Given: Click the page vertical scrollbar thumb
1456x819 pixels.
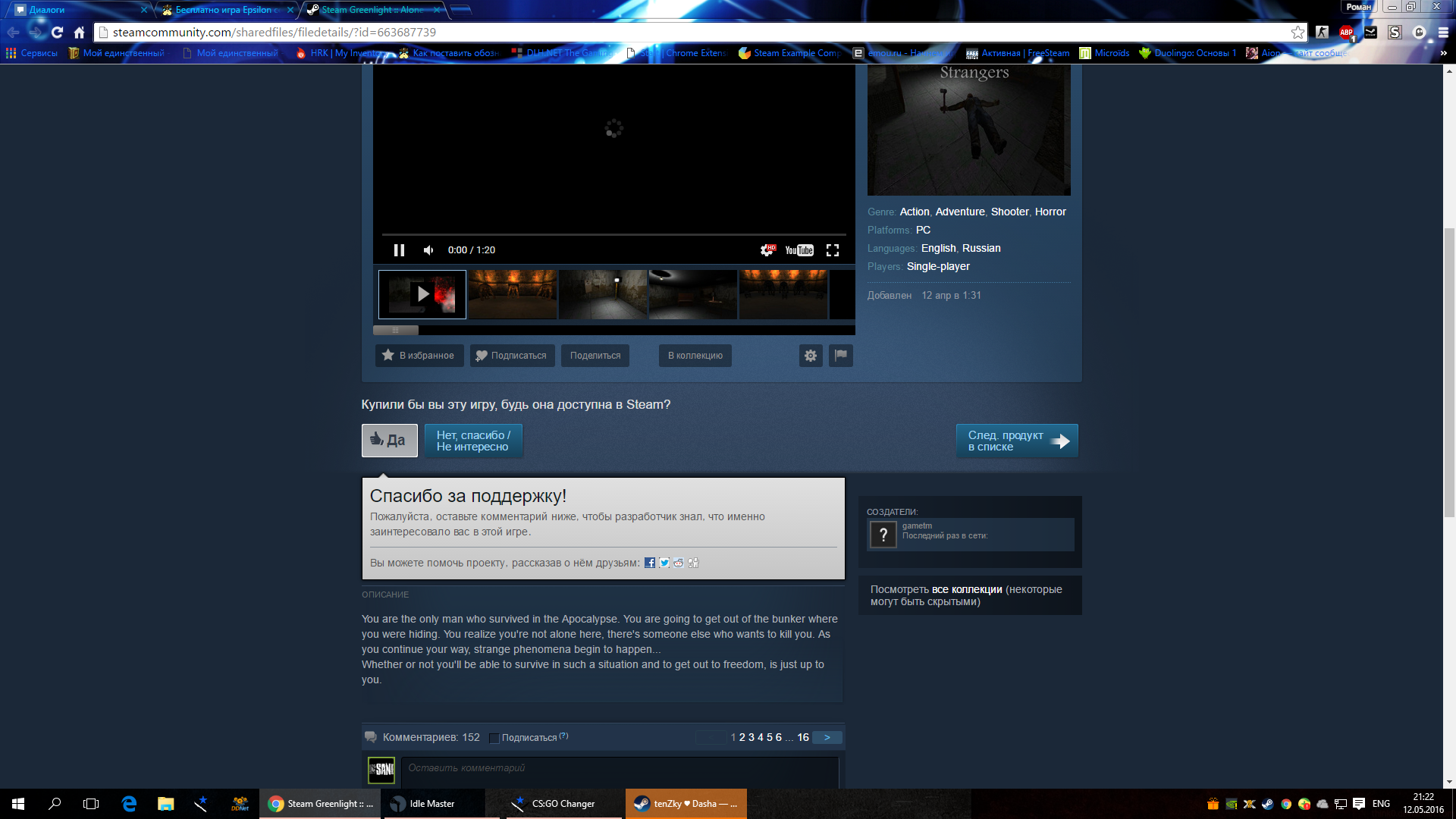Looking at the screenshot, I should click(x=1449, y=372).
